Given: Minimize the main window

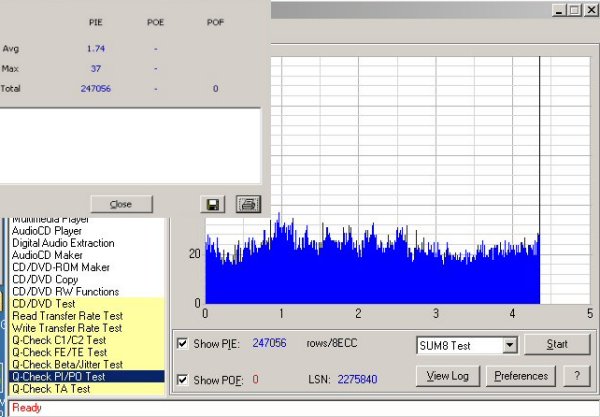Looking at the screenshot, I should click(x=559, y=10).
